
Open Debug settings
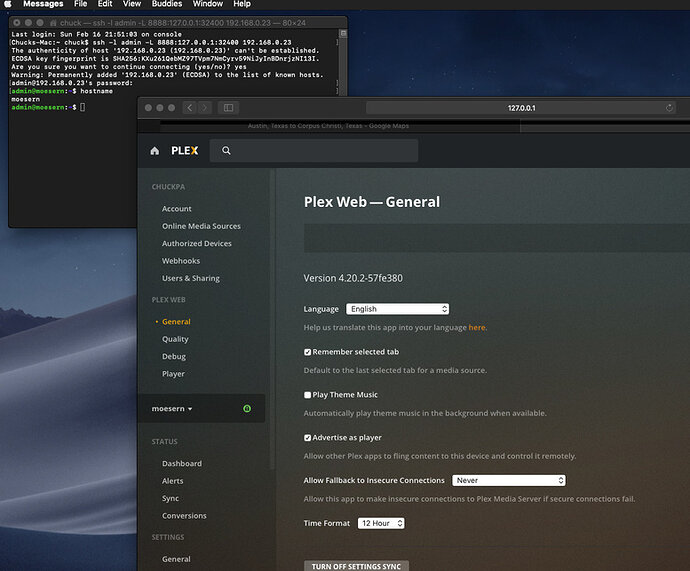pos(174,356)
